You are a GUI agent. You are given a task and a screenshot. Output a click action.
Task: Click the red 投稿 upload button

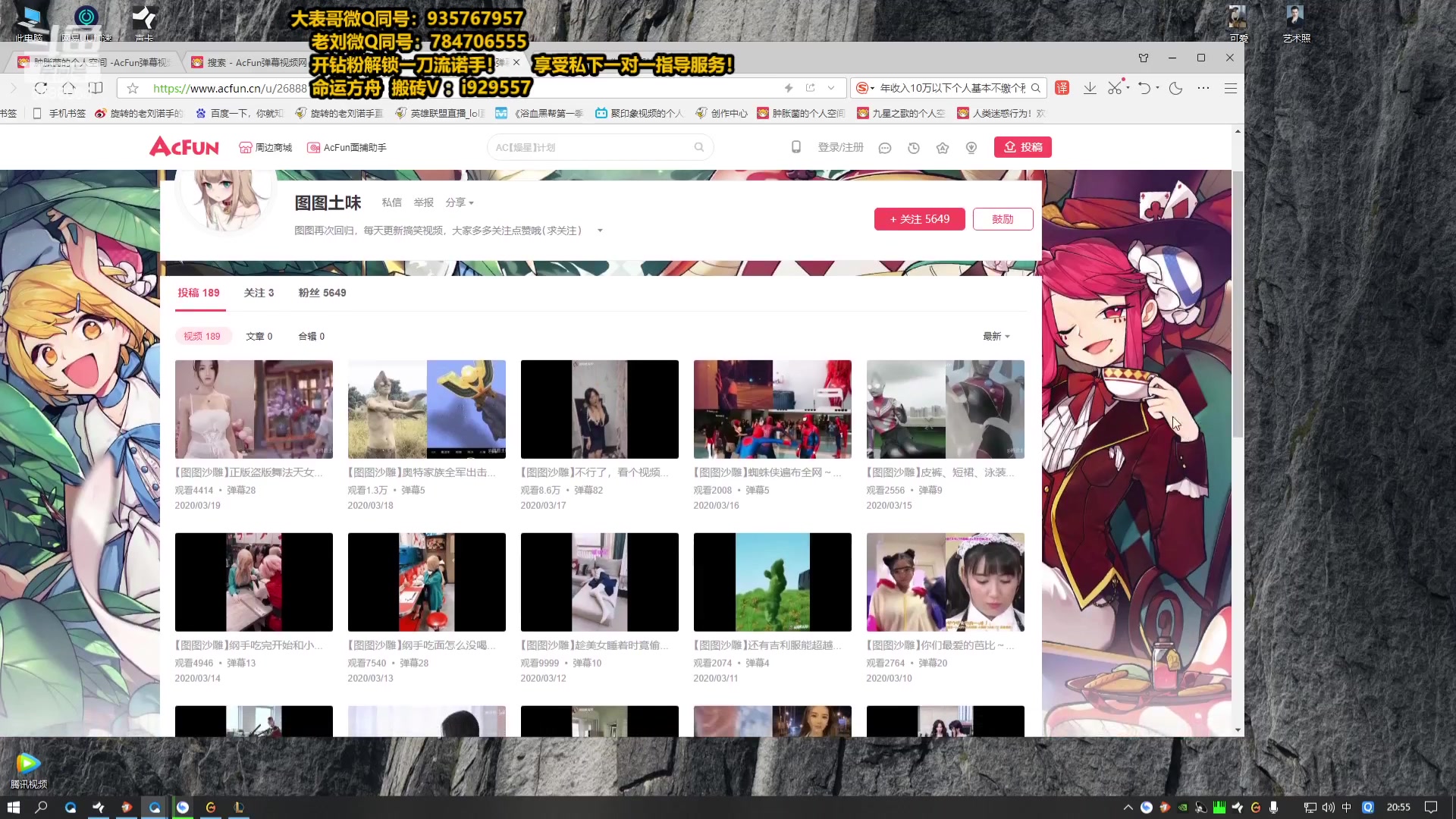1023,147
